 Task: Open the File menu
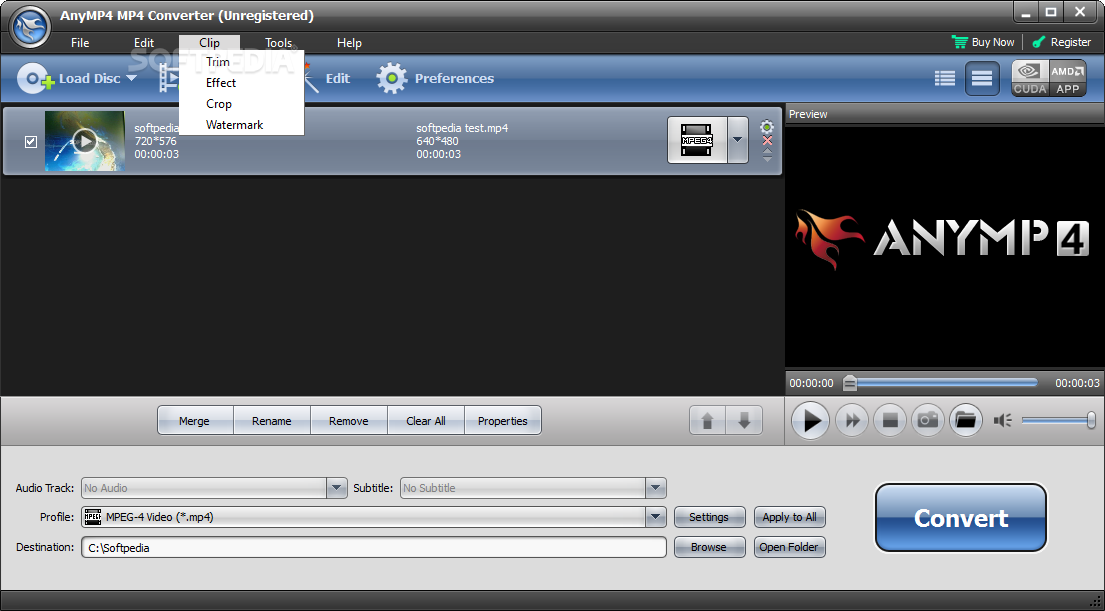(x=80, y=43)
